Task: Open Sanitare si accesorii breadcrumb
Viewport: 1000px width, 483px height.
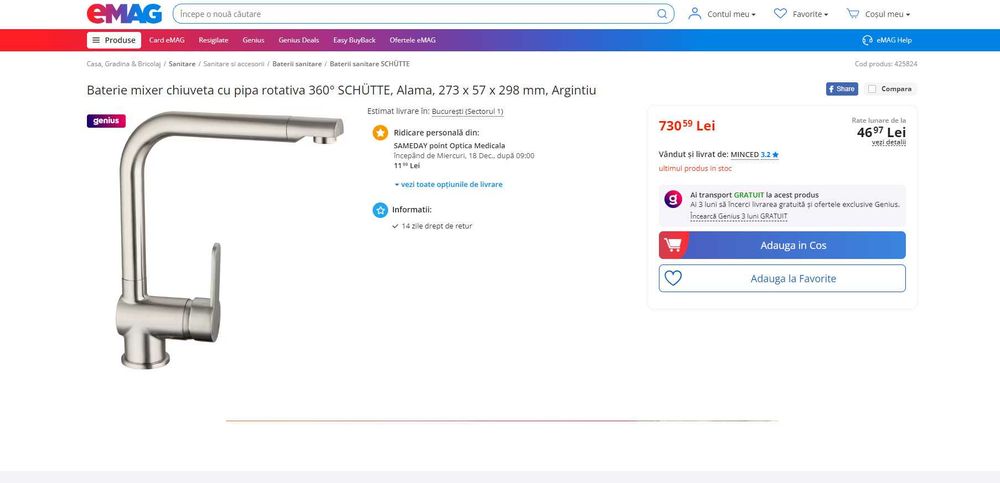Action: point(233,64)
